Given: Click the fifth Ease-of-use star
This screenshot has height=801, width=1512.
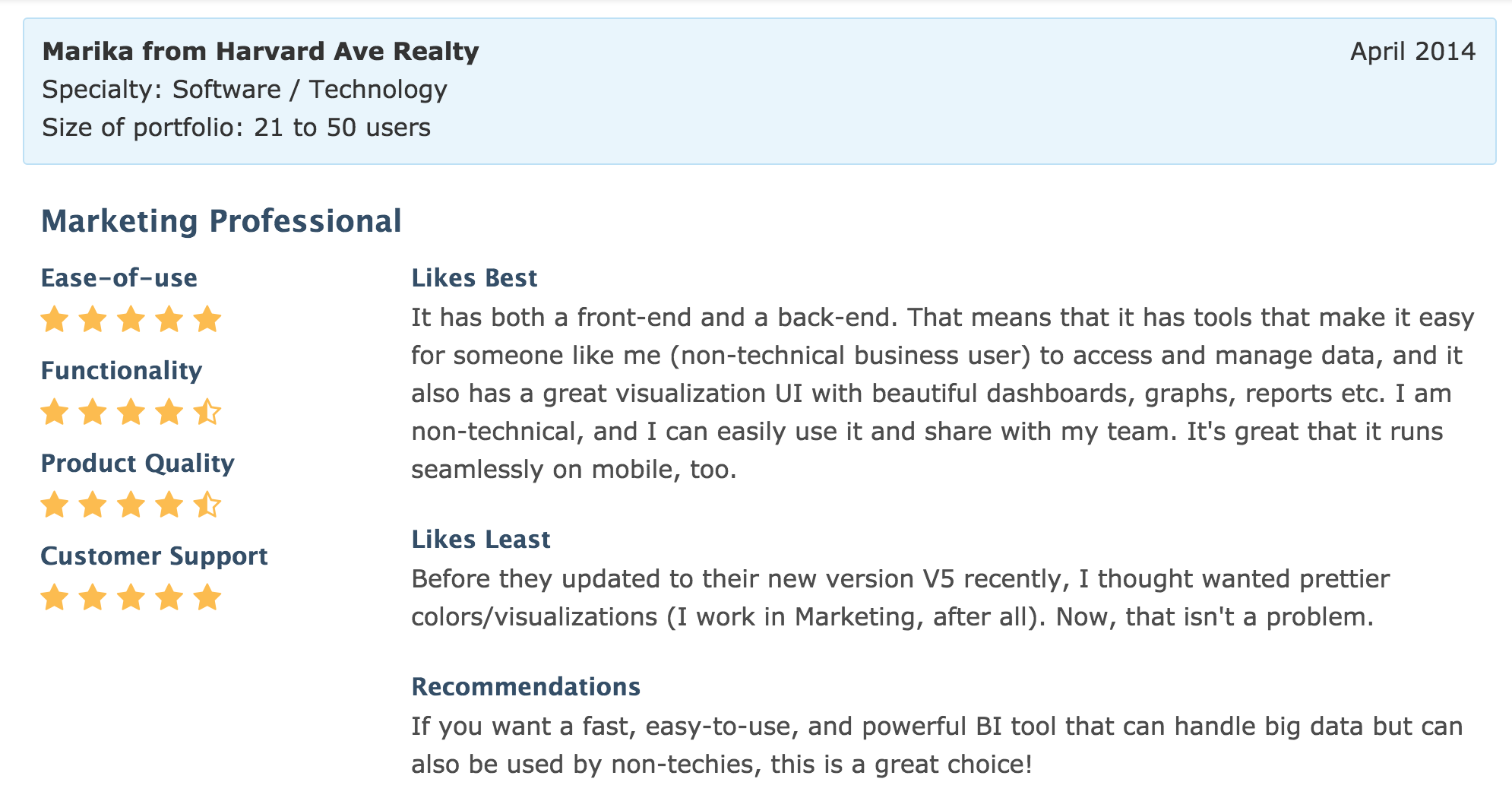Looking at the screenshot, I should [x=207, y=320].
